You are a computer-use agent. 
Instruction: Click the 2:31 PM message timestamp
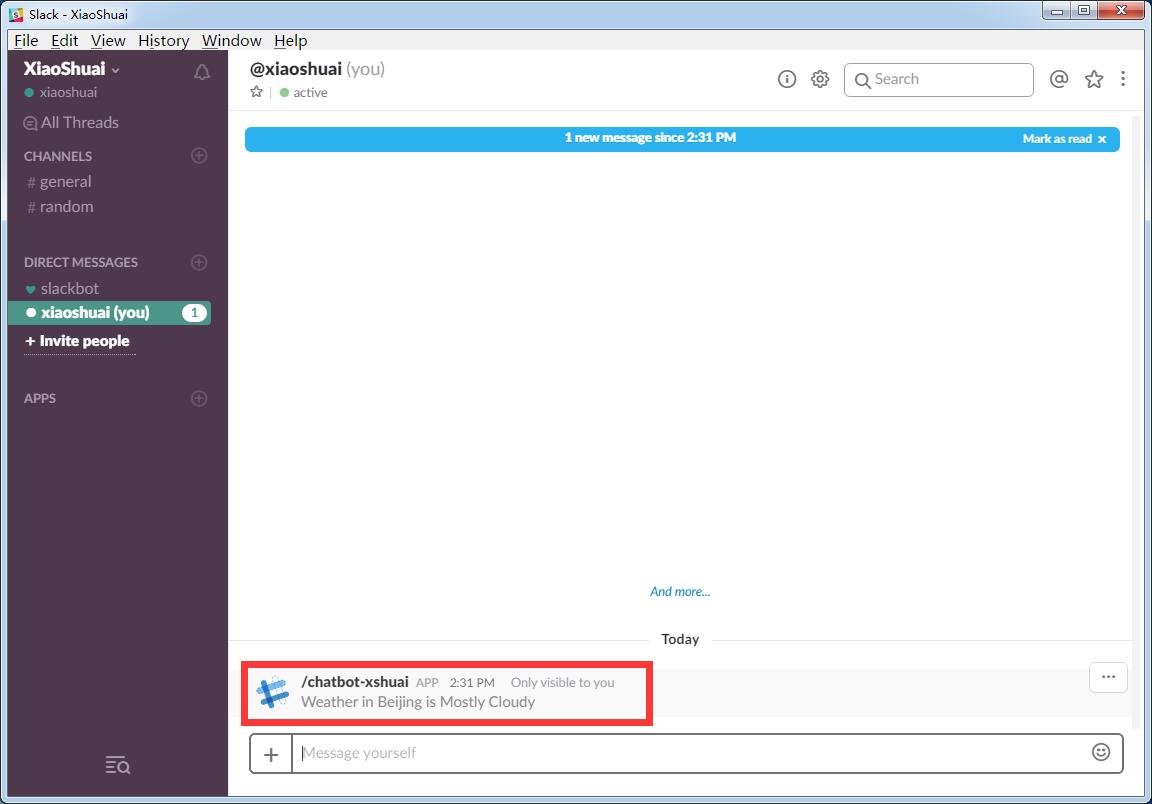(472, 683)
